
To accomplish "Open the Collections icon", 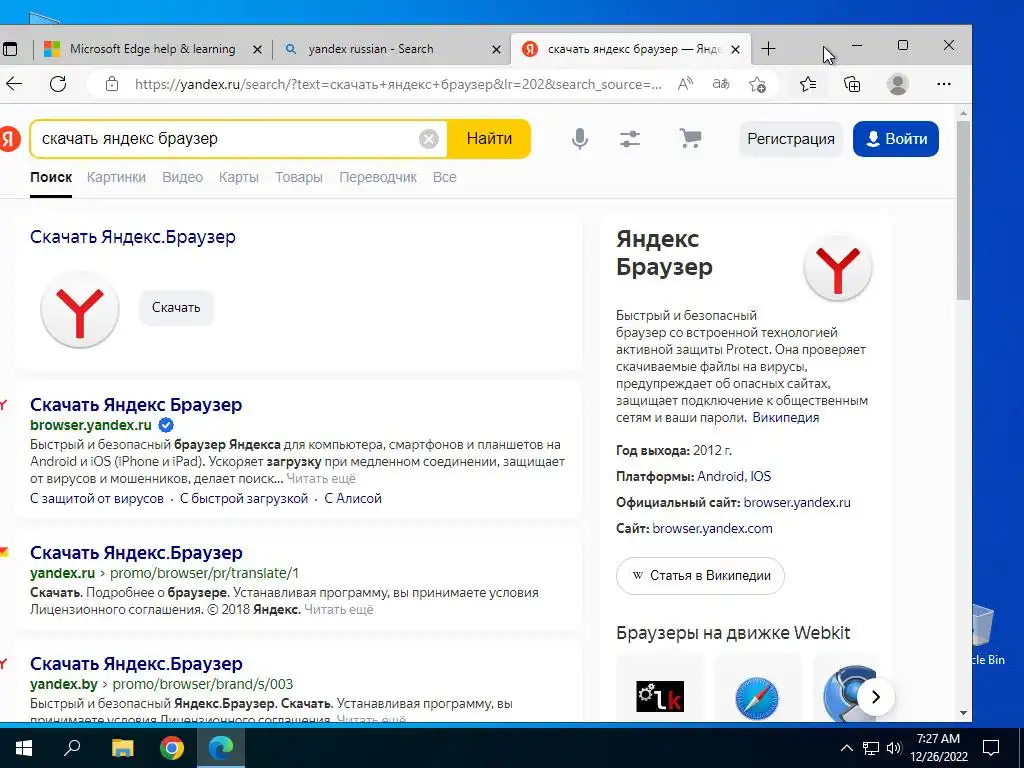I will [852, 84].
